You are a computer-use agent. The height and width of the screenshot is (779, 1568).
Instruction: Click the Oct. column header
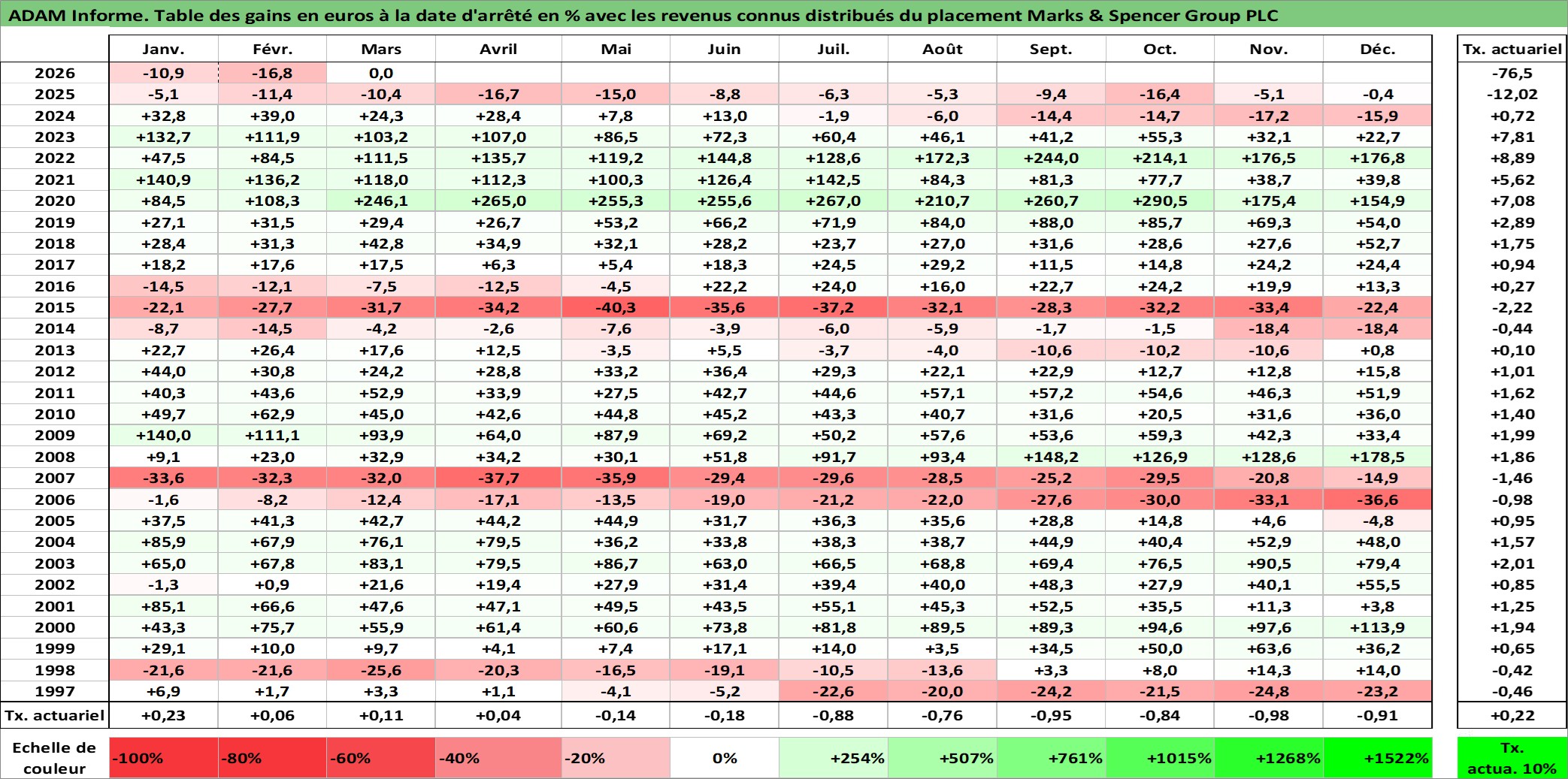coord(1160,49)
